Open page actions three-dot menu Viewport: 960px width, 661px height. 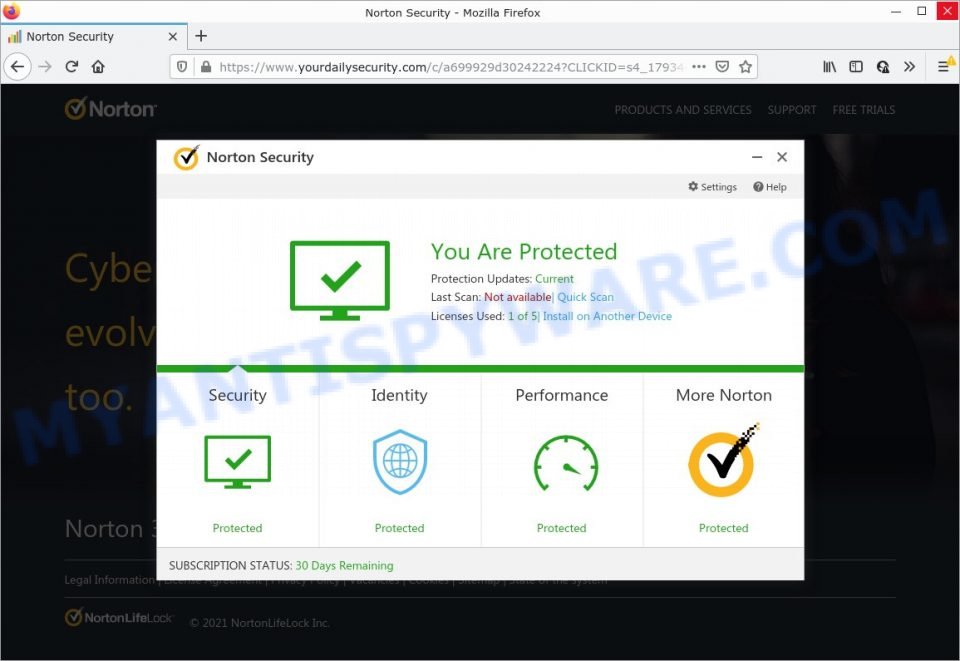tap(699, 67)
